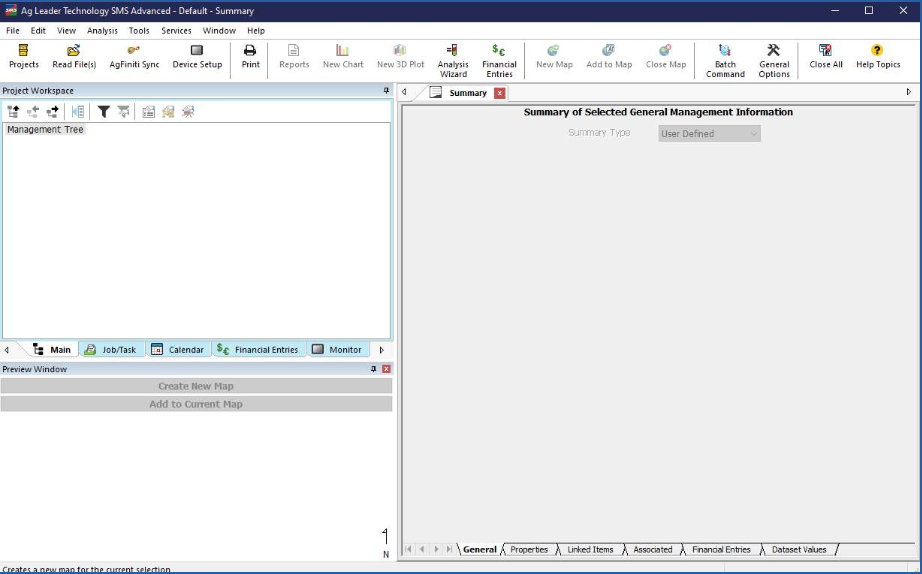Image resolution: width=922 pixels, height=574 pixels.
Task: Pin the Preview Window panel
Action: 373,369
